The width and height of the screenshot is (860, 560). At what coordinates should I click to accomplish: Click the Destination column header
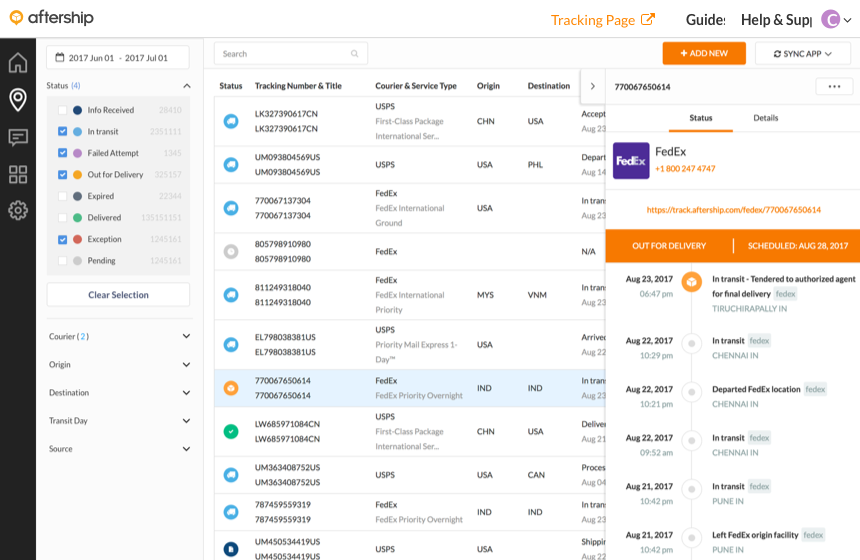548,86
